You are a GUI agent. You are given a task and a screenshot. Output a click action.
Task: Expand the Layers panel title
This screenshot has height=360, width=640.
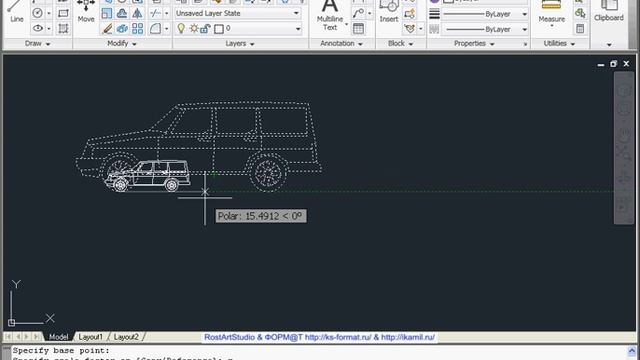tap(240, 43)
